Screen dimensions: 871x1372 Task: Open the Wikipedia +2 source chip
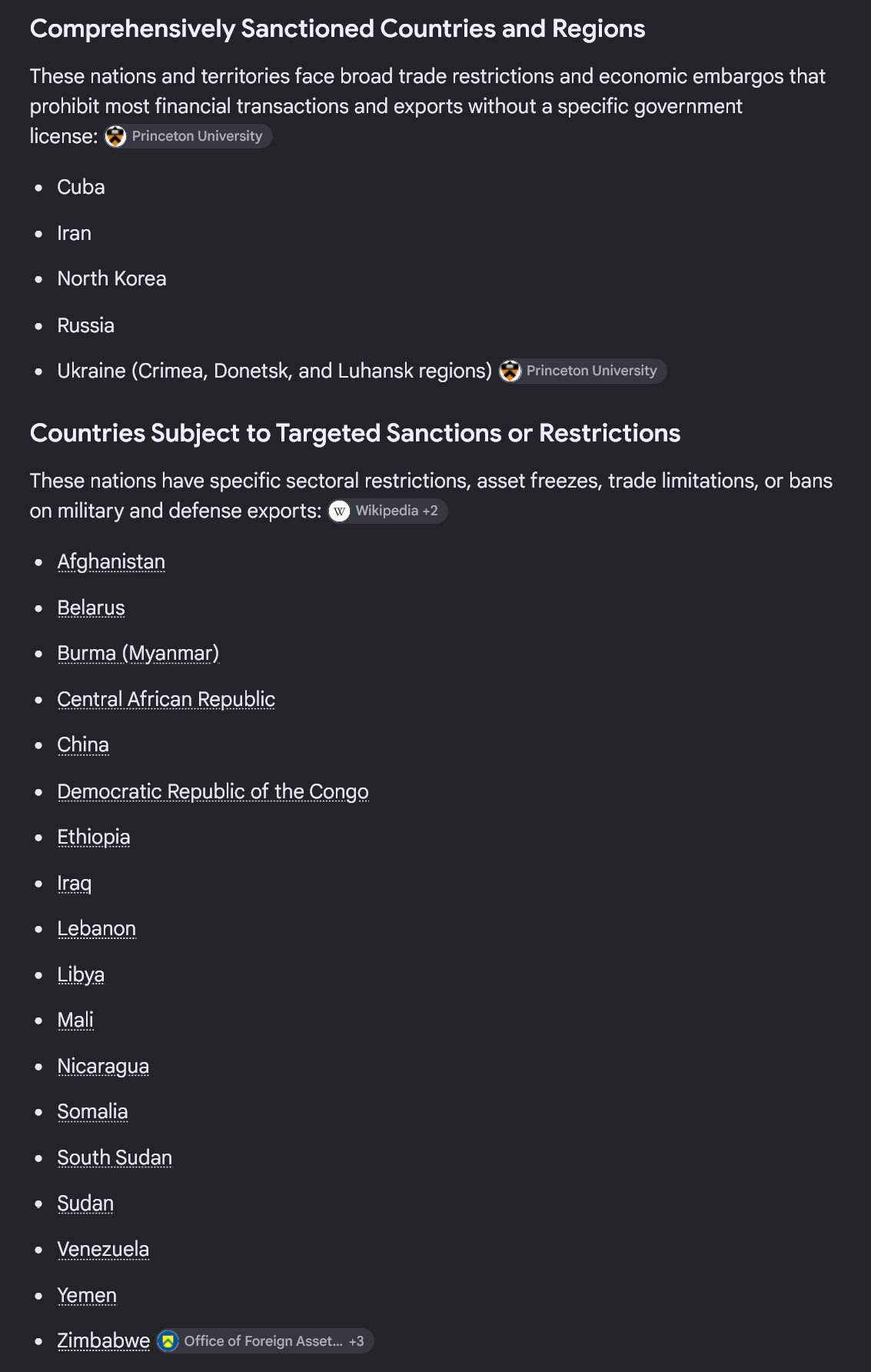pos(387,511)
